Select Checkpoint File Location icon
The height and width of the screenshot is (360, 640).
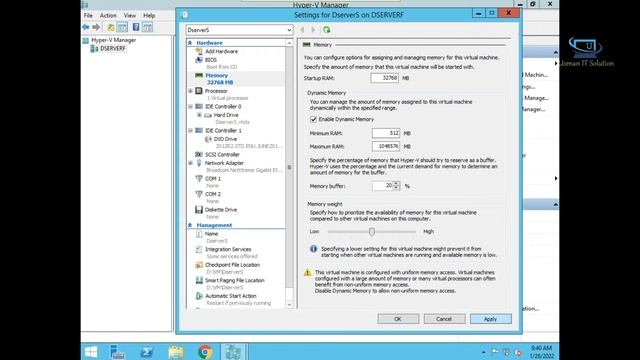click(199, 265)
